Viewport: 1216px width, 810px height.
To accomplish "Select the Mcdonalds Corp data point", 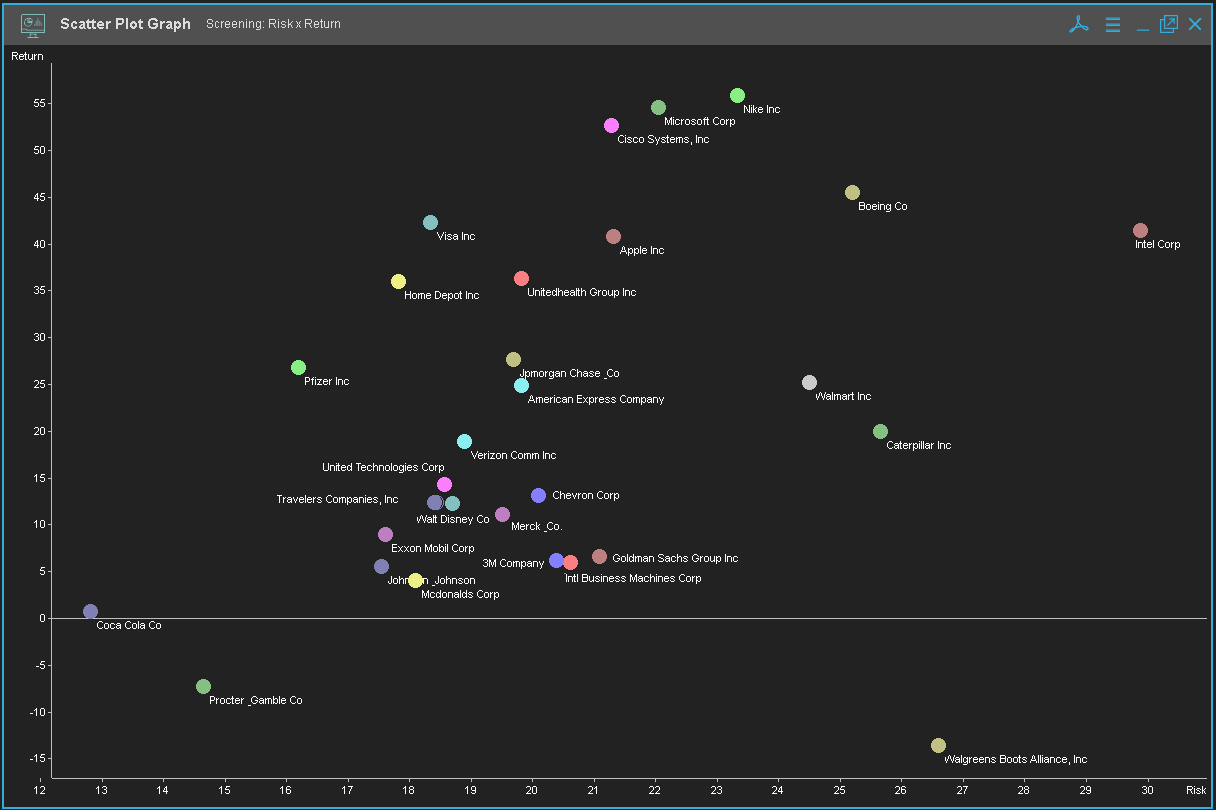I will (415, 580).
